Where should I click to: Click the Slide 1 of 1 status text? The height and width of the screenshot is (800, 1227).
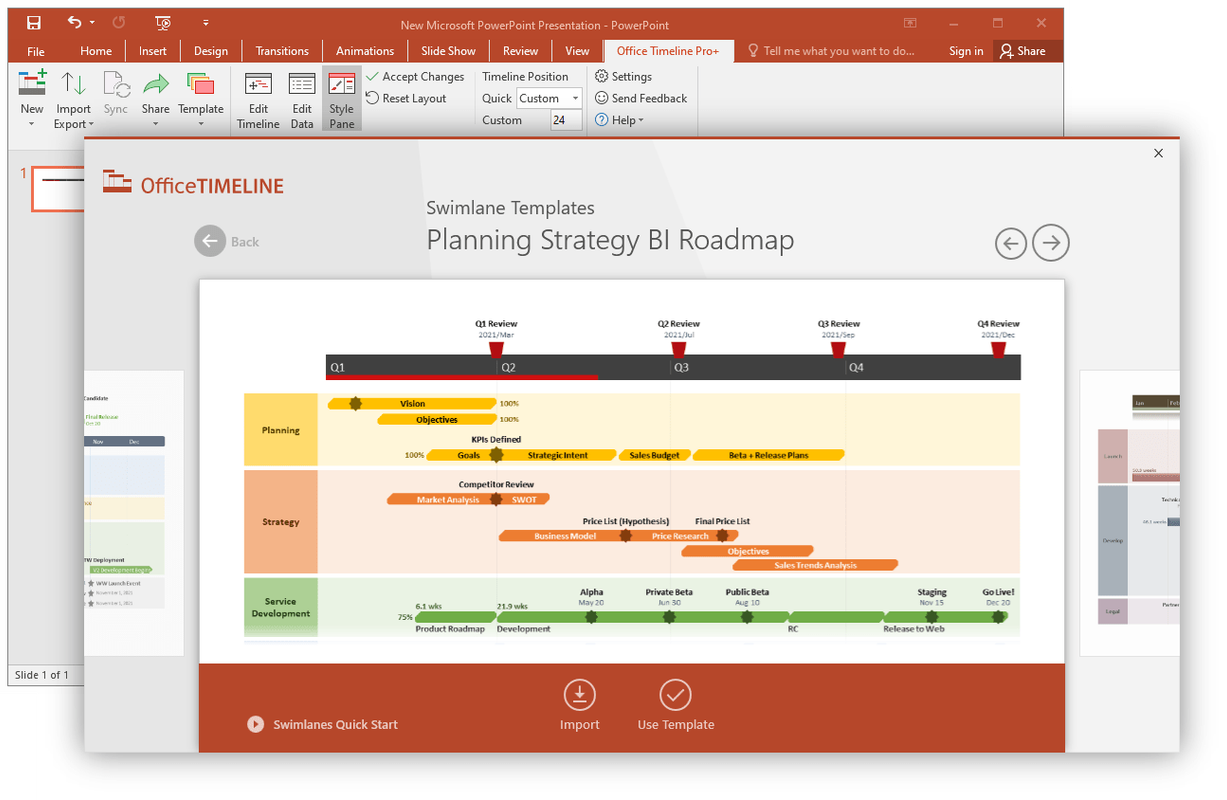41,675
